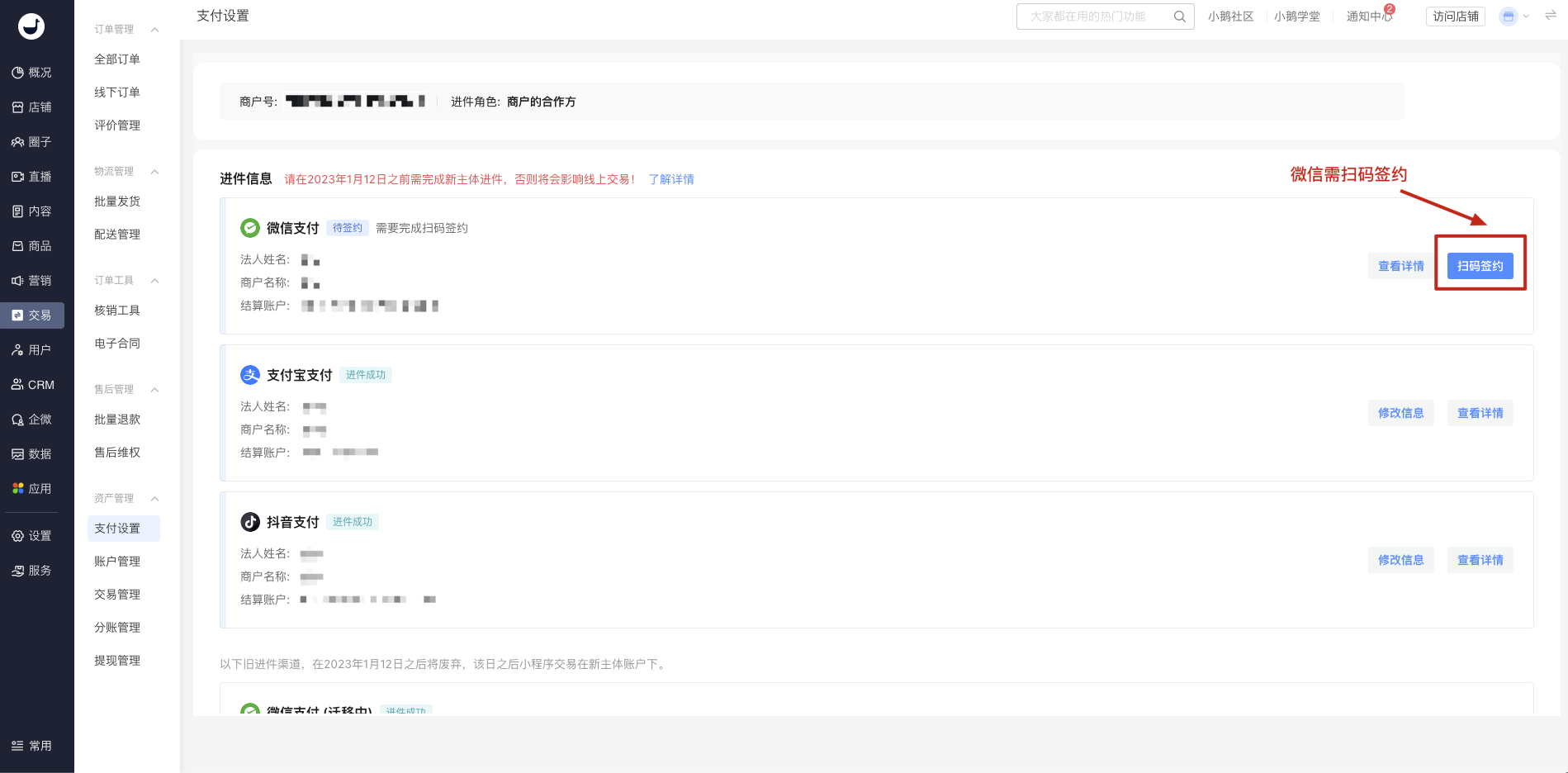Collapse the 资产管理 menu group
The width and height of the screenshot is (1568, 773).
pyautogui.click(x=154, y=499)
